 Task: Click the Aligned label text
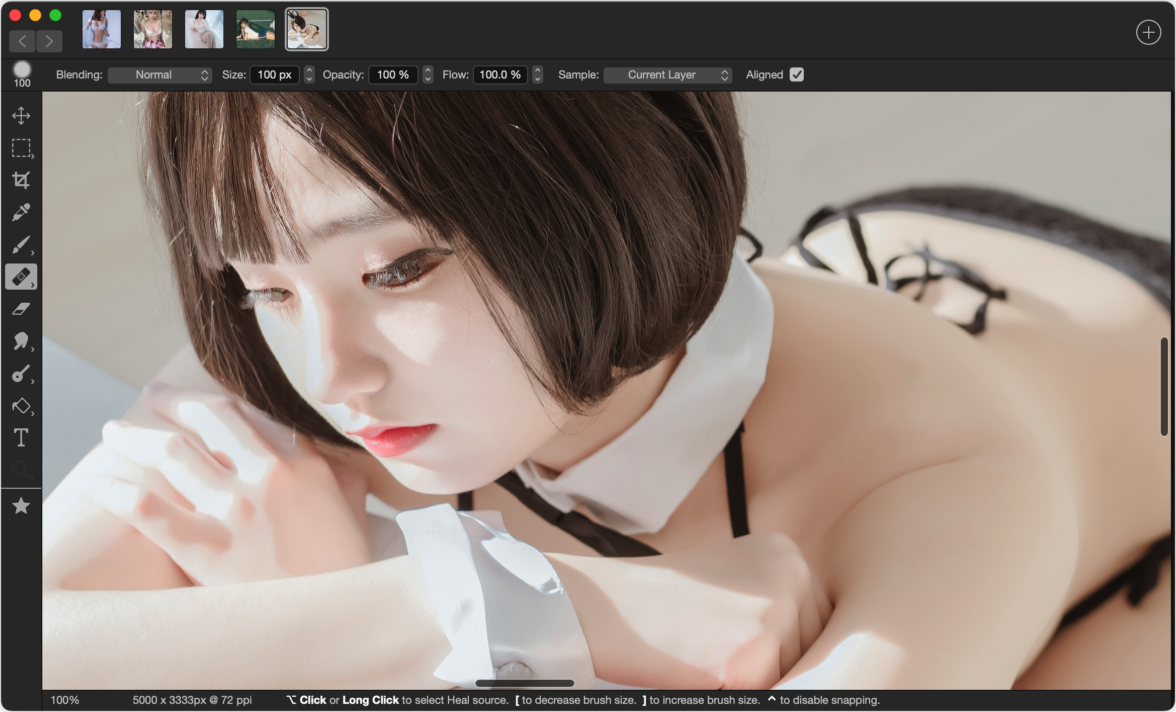(x=764, y=74)
